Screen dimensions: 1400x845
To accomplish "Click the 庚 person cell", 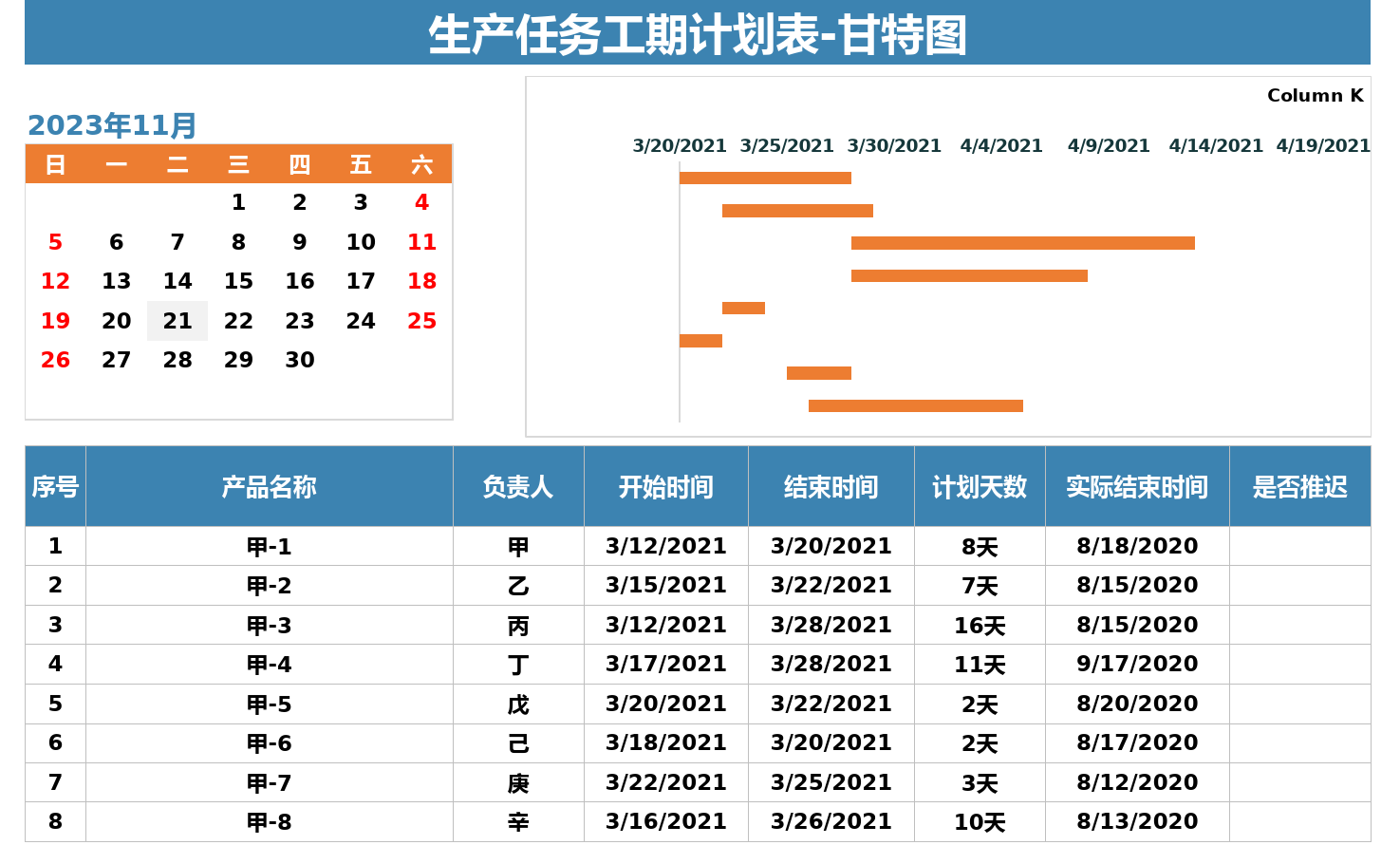I will [518, 782].
